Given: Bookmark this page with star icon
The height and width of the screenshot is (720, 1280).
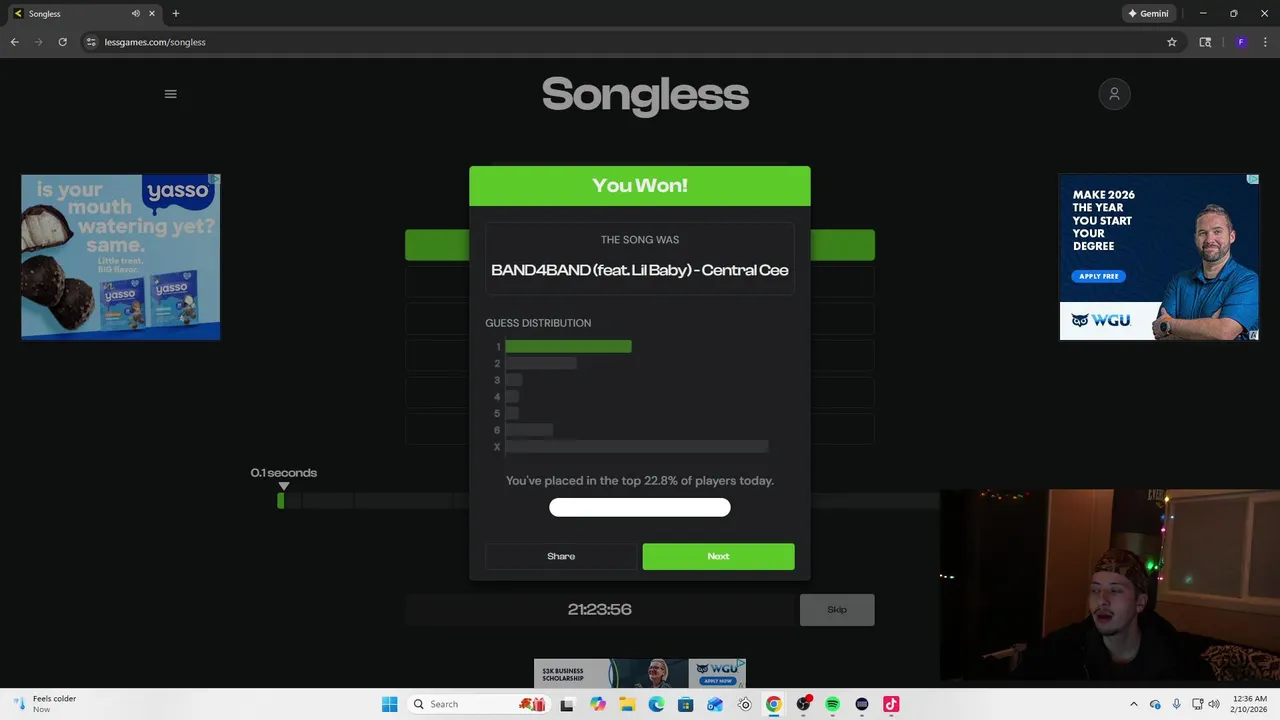Looking at the screenshot, I should [x=1172, y=42].
